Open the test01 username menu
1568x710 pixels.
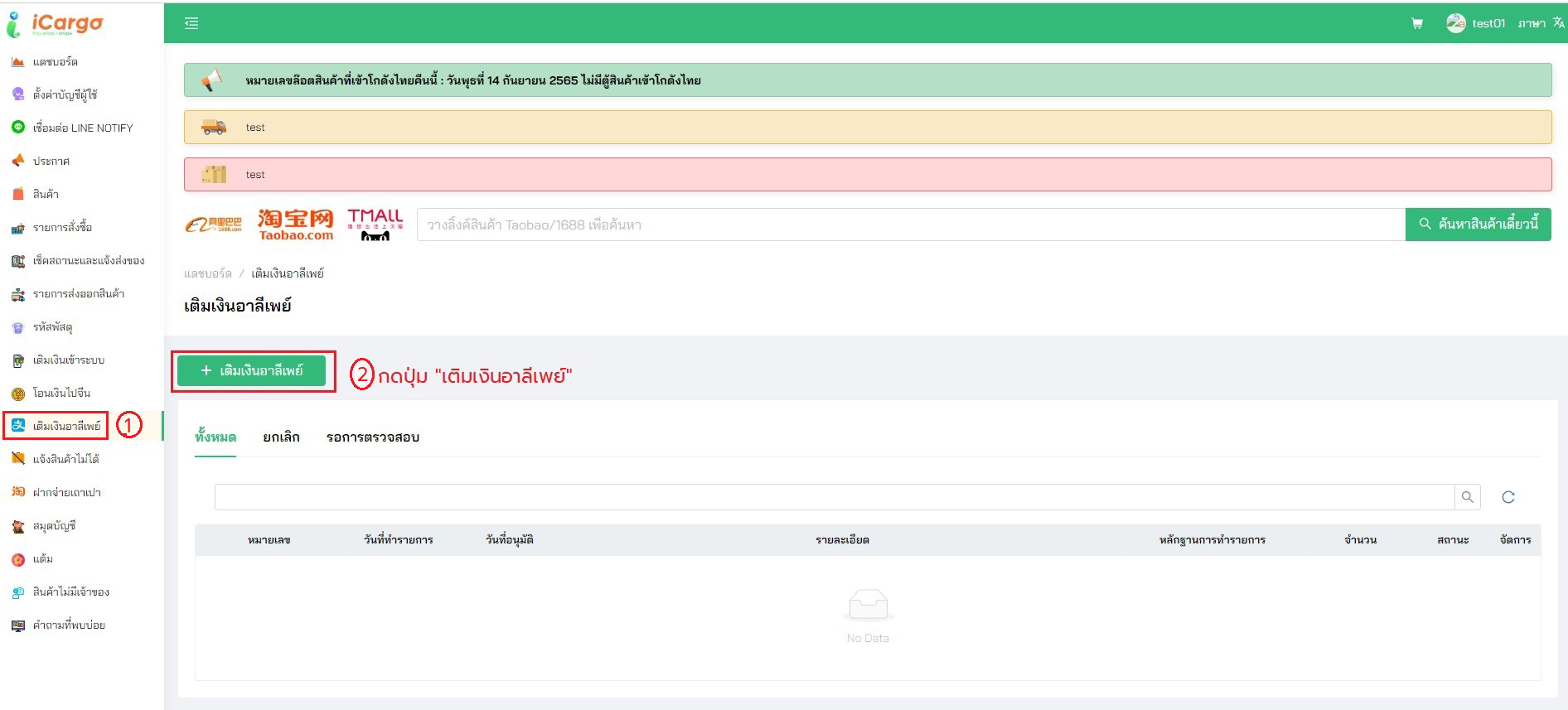pos(1488,23)
